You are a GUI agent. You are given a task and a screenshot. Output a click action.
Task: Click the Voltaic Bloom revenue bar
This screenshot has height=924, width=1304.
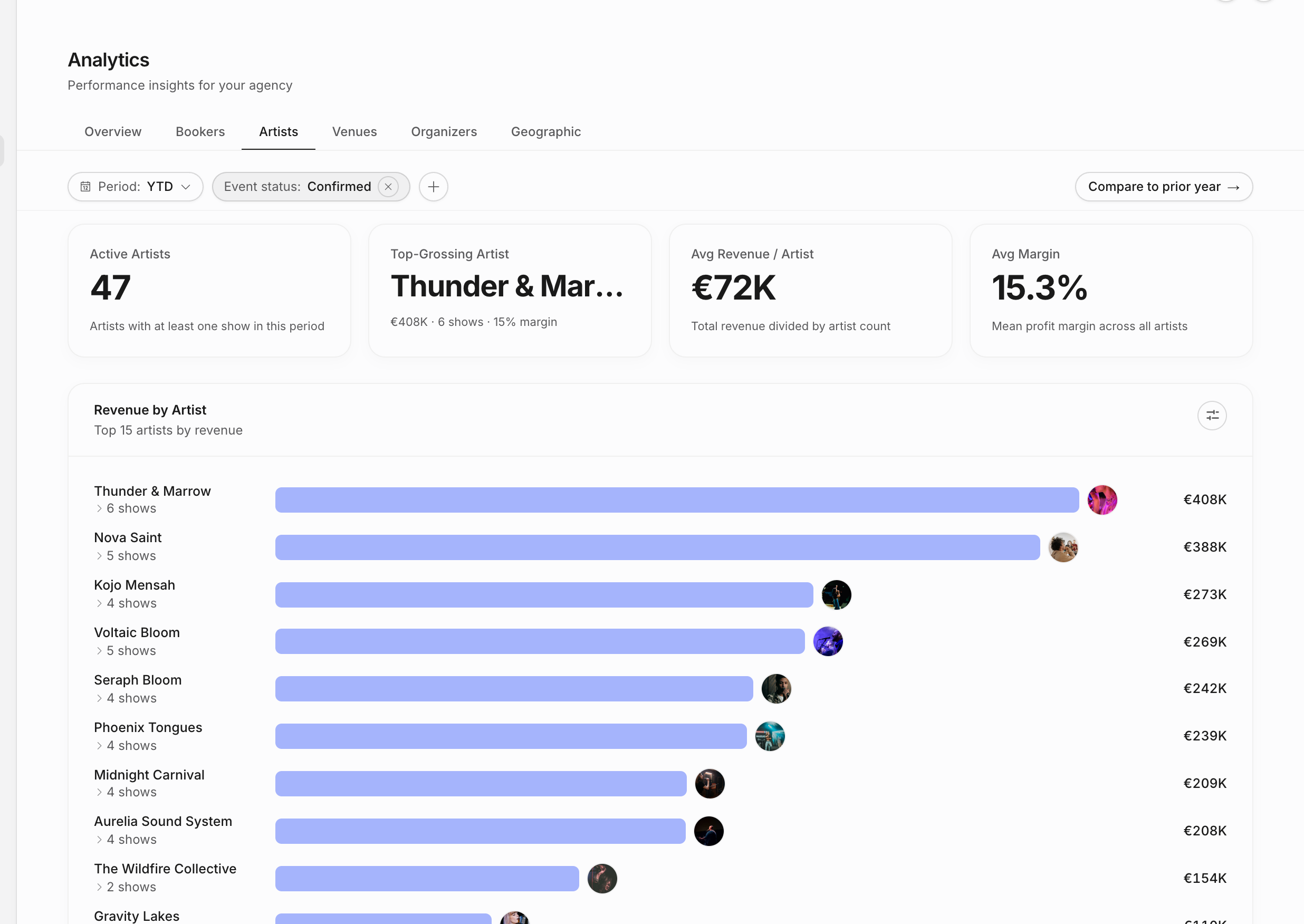540,641
